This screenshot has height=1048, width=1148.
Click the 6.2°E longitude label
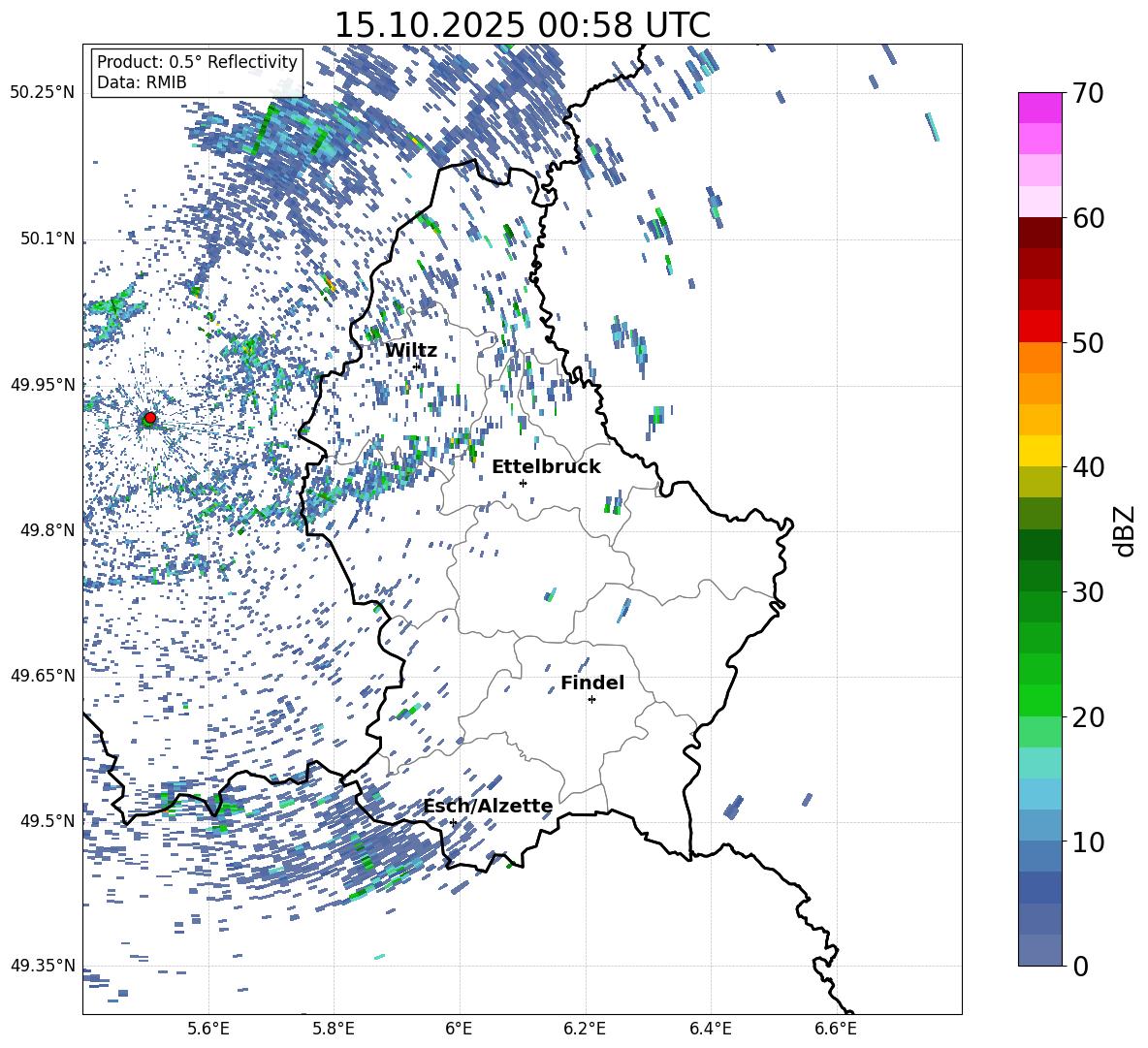point(585,1029)
